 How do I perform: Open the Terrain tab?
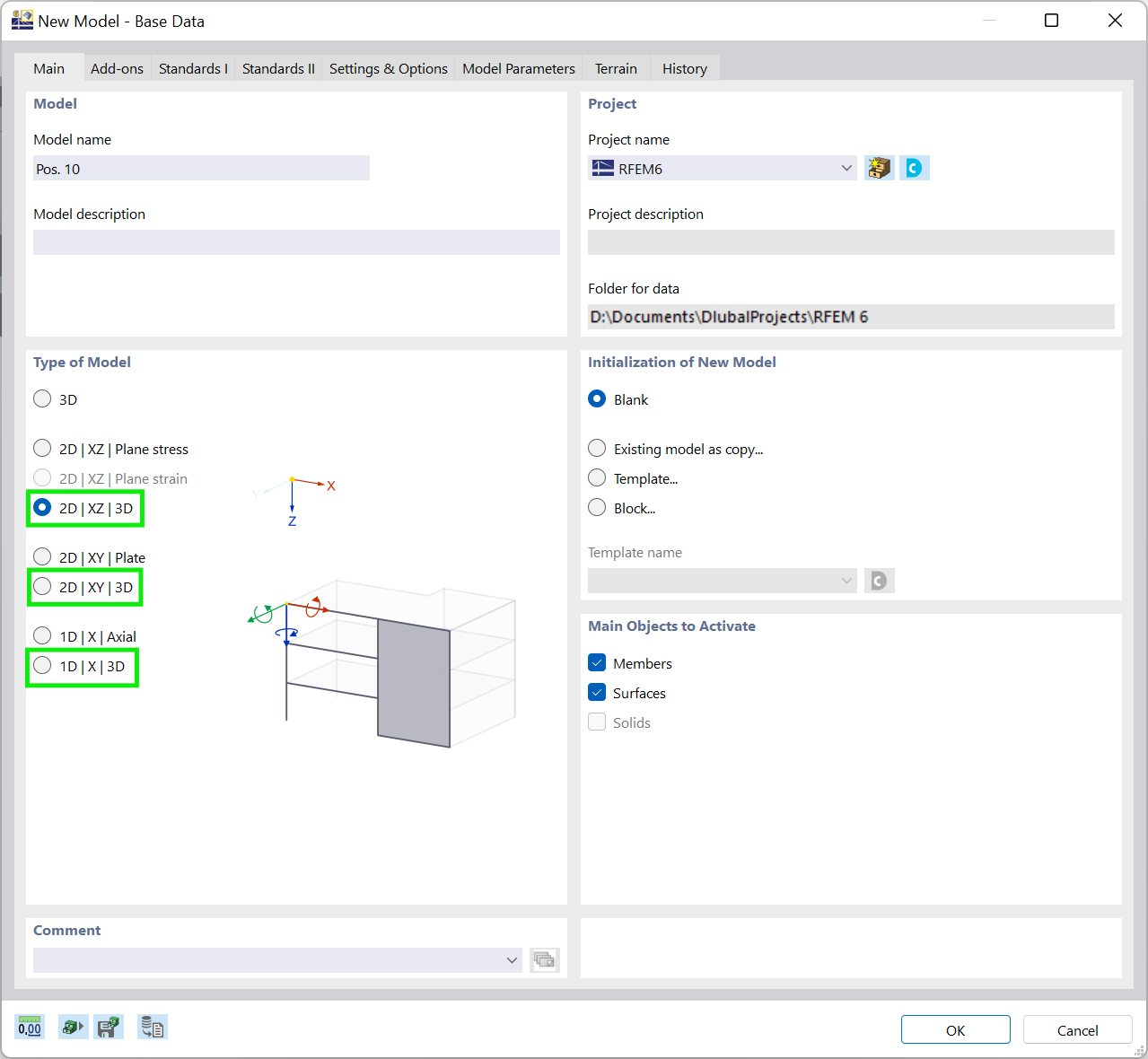(x=616, y=67)
